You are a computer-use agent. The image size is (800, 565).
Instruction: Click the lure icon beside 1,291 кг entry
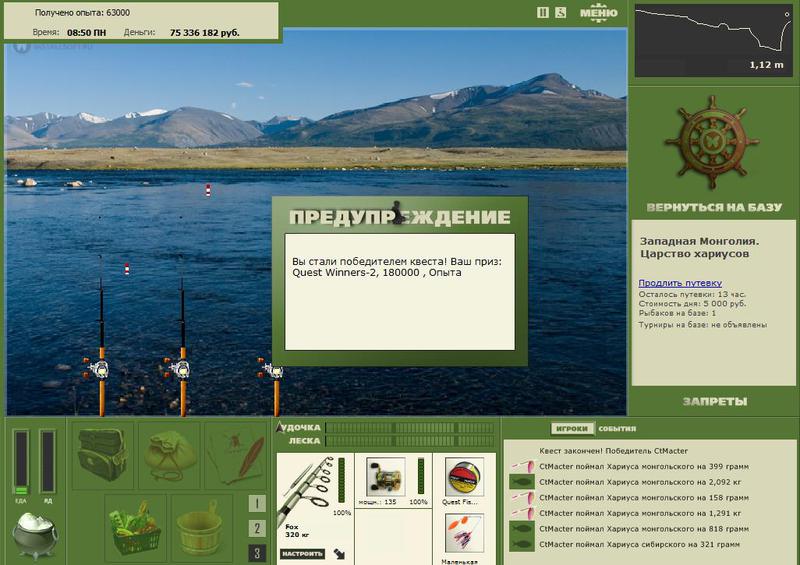pyautogui.click(x=522, y=513)
